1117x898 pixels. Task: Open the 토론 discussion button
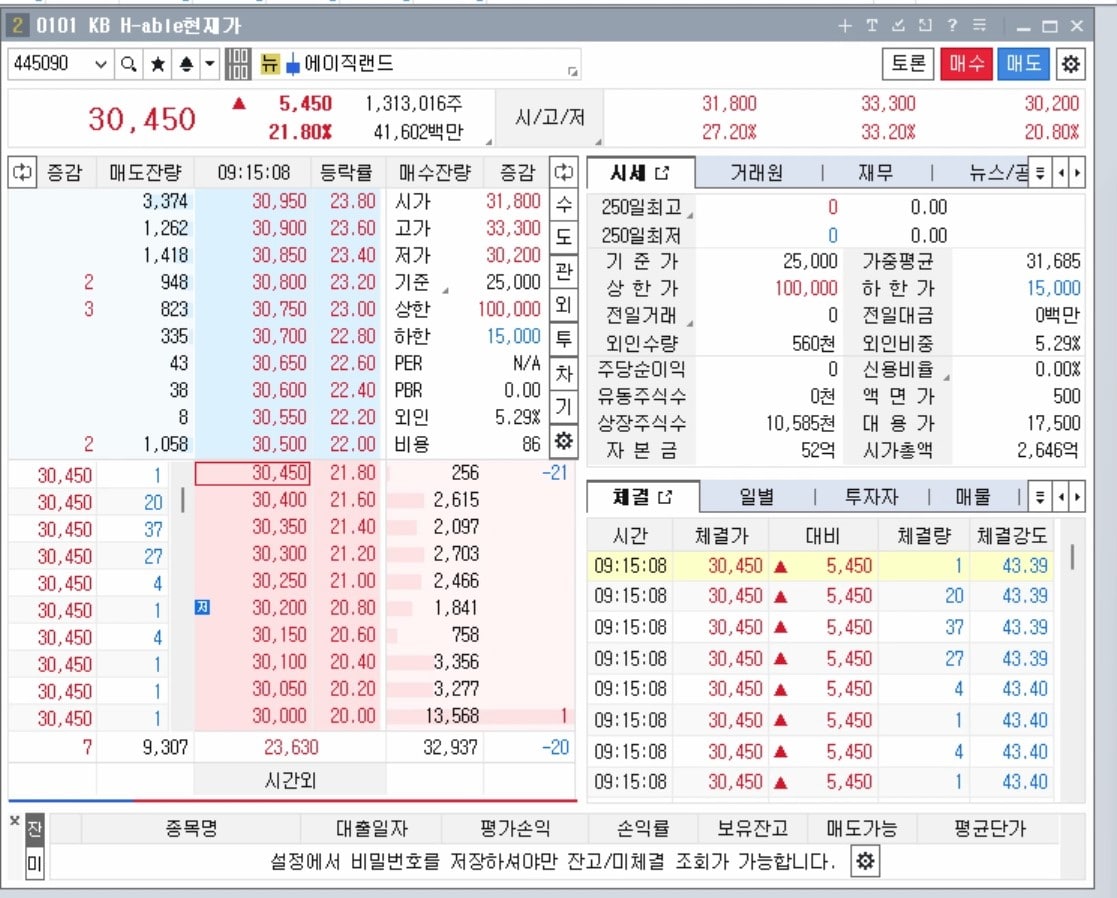point(908,64)
